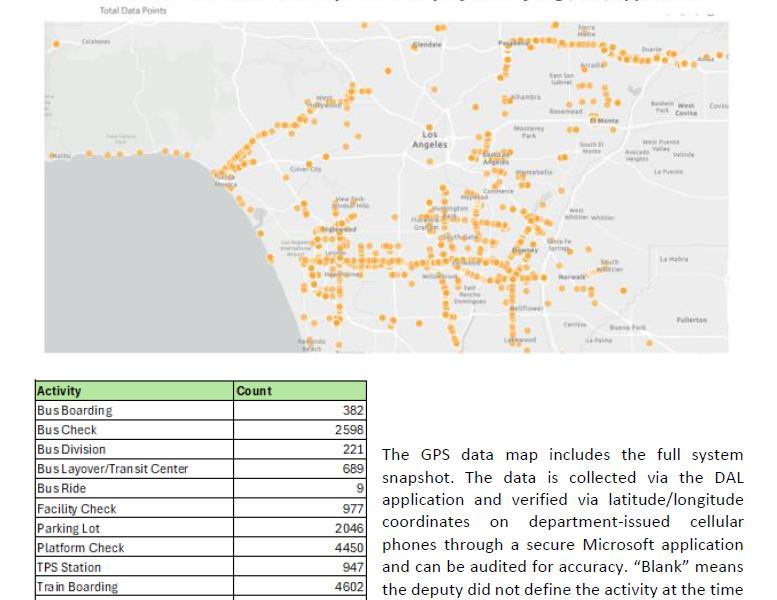The height and width of the screenshot is (600, 777).
Task: Select the La Habra map label
Action: [x=673, y=259]
